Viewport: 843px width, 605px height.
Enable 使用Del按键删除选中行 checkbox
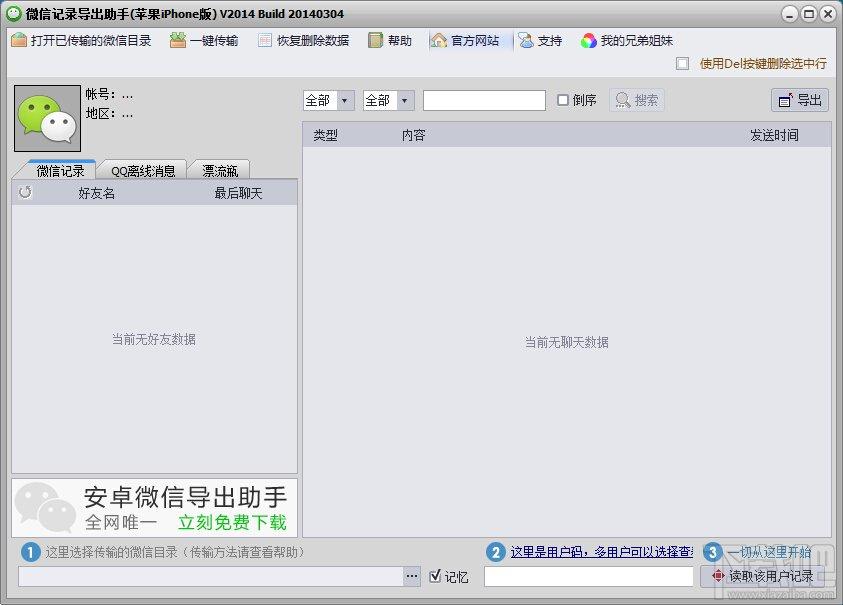683,63
